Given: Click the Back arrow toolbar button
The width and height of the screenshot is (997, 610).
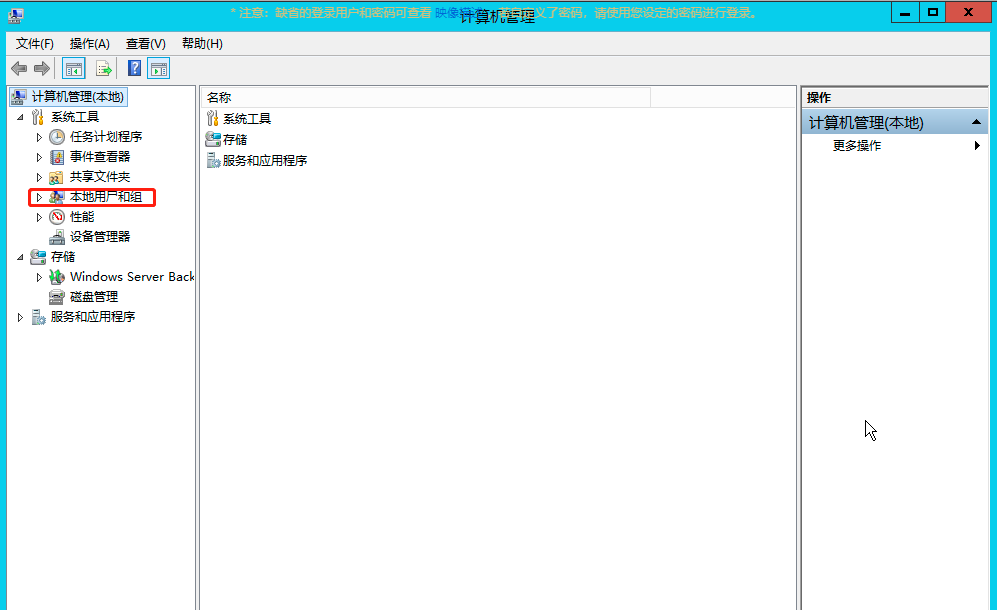Looking at the screenshot, I should [19, 68].
